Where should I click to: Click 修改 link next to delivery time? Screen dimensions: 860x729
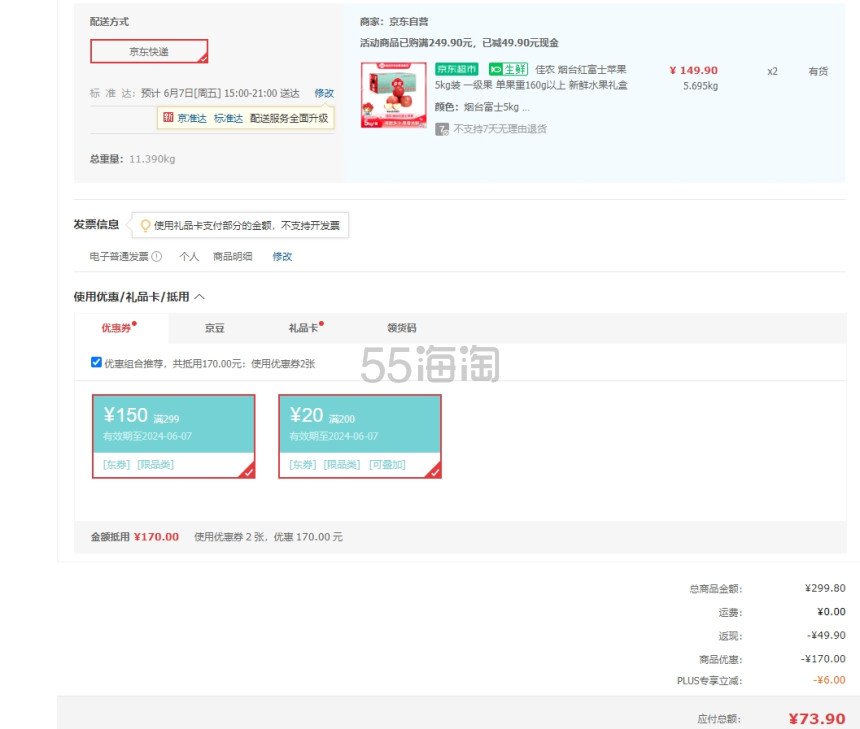324,93
